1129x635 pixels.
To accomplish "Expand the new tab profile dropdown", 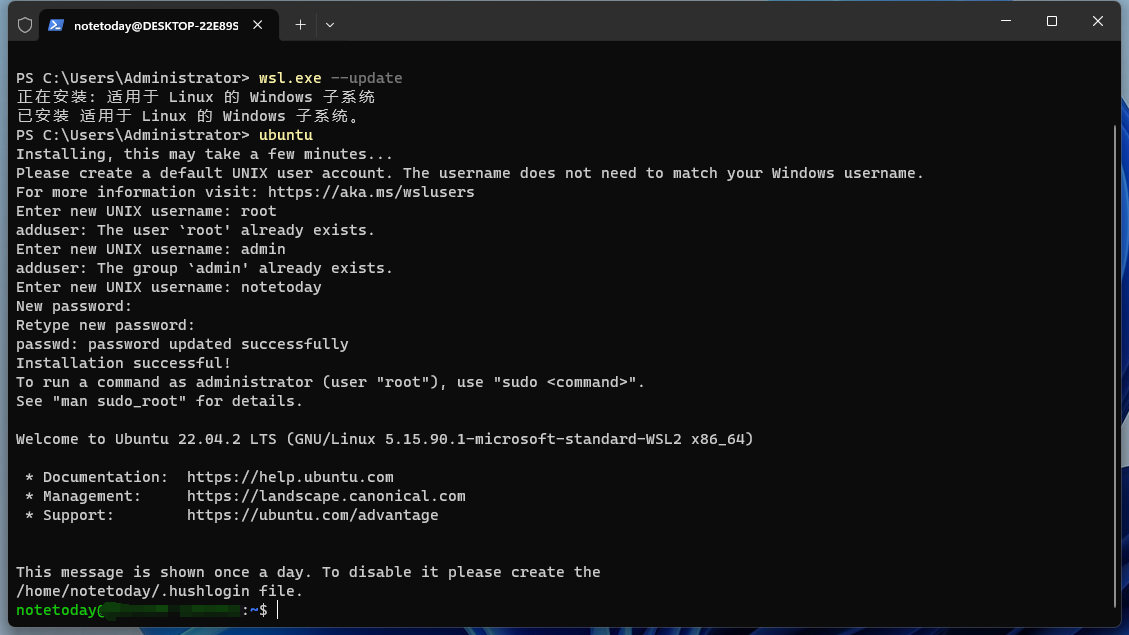I will (x=330, y=25).
